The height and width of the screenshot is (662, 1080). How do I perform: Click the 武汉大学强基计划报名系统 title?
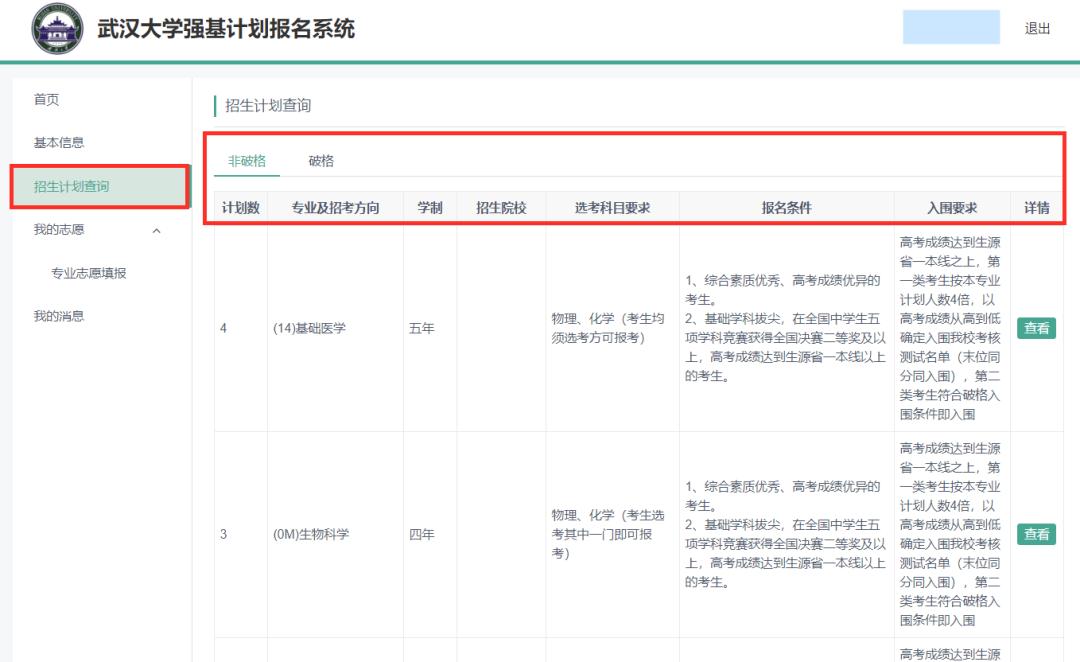coord(226,28)
